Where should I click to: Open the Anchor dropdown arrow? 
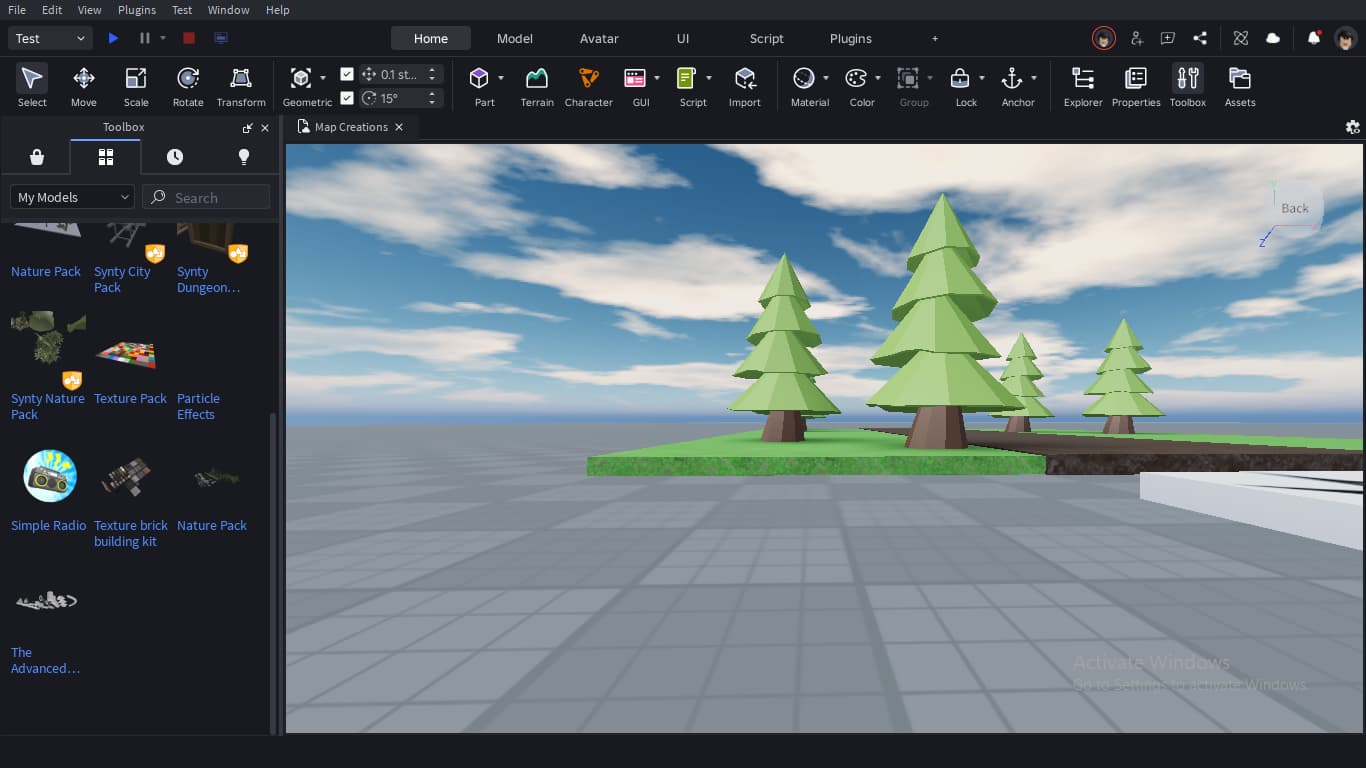click(x=1033, y=78)
